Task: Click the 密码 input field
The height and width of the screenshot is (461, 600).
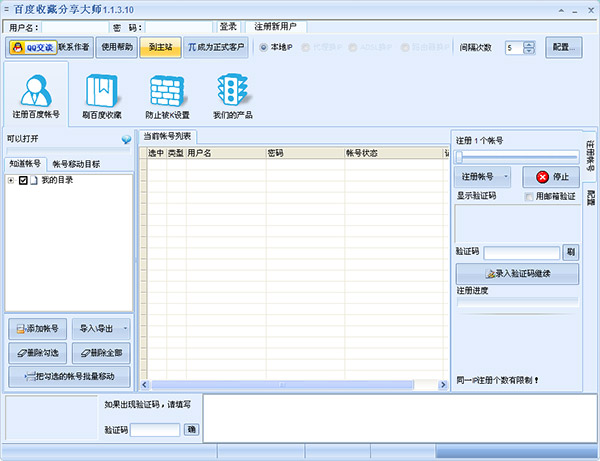Action: (x=179, y=28)
